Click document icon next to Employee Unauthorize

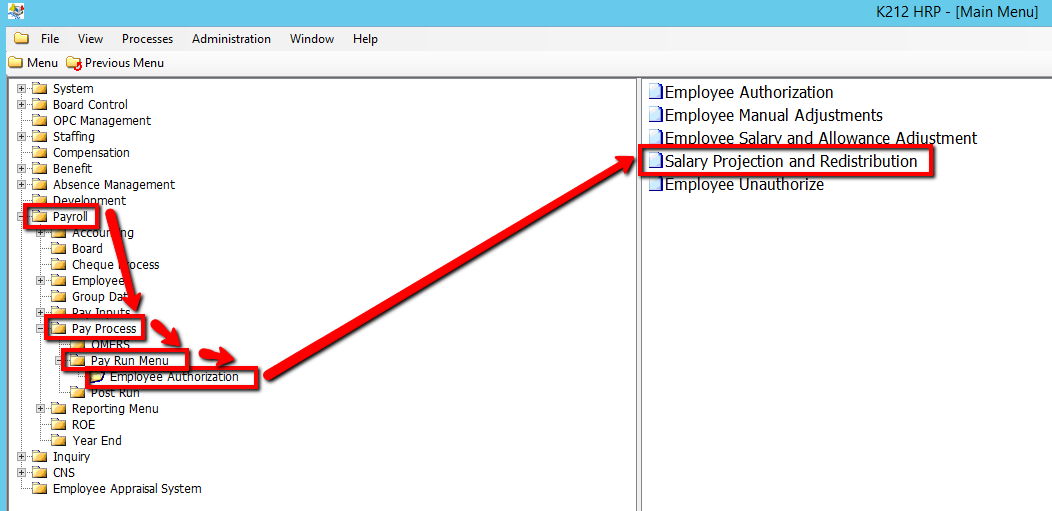(655, 184)
